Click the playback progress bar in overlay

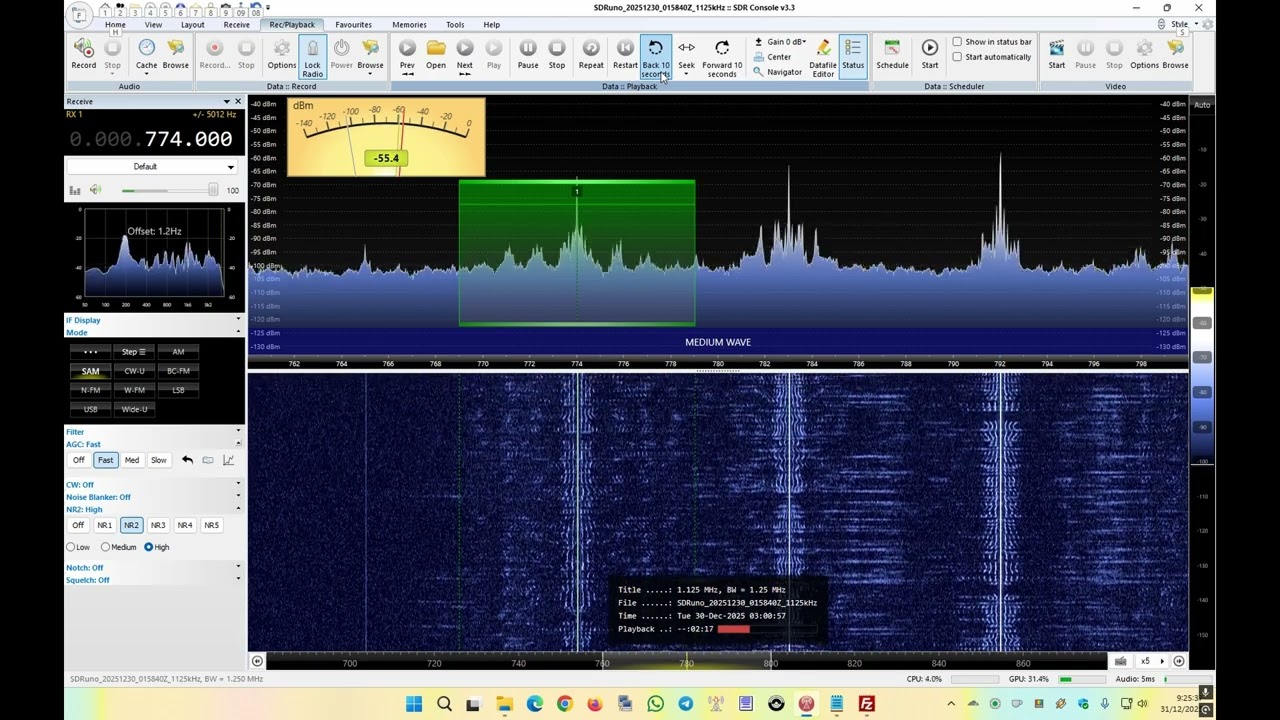coord(766,629)
